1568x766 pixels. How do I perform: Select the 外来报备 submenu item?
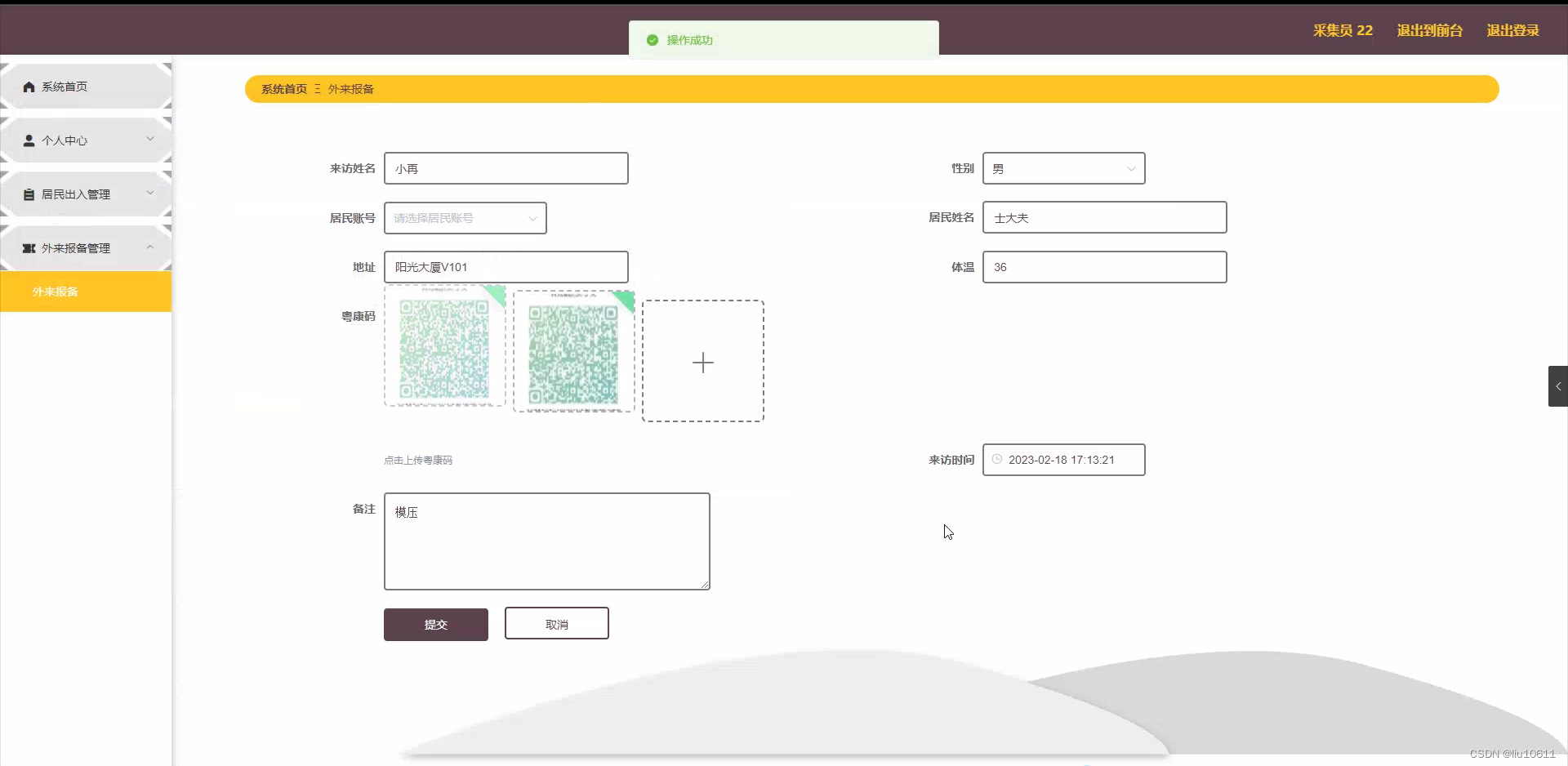point(86,292)
